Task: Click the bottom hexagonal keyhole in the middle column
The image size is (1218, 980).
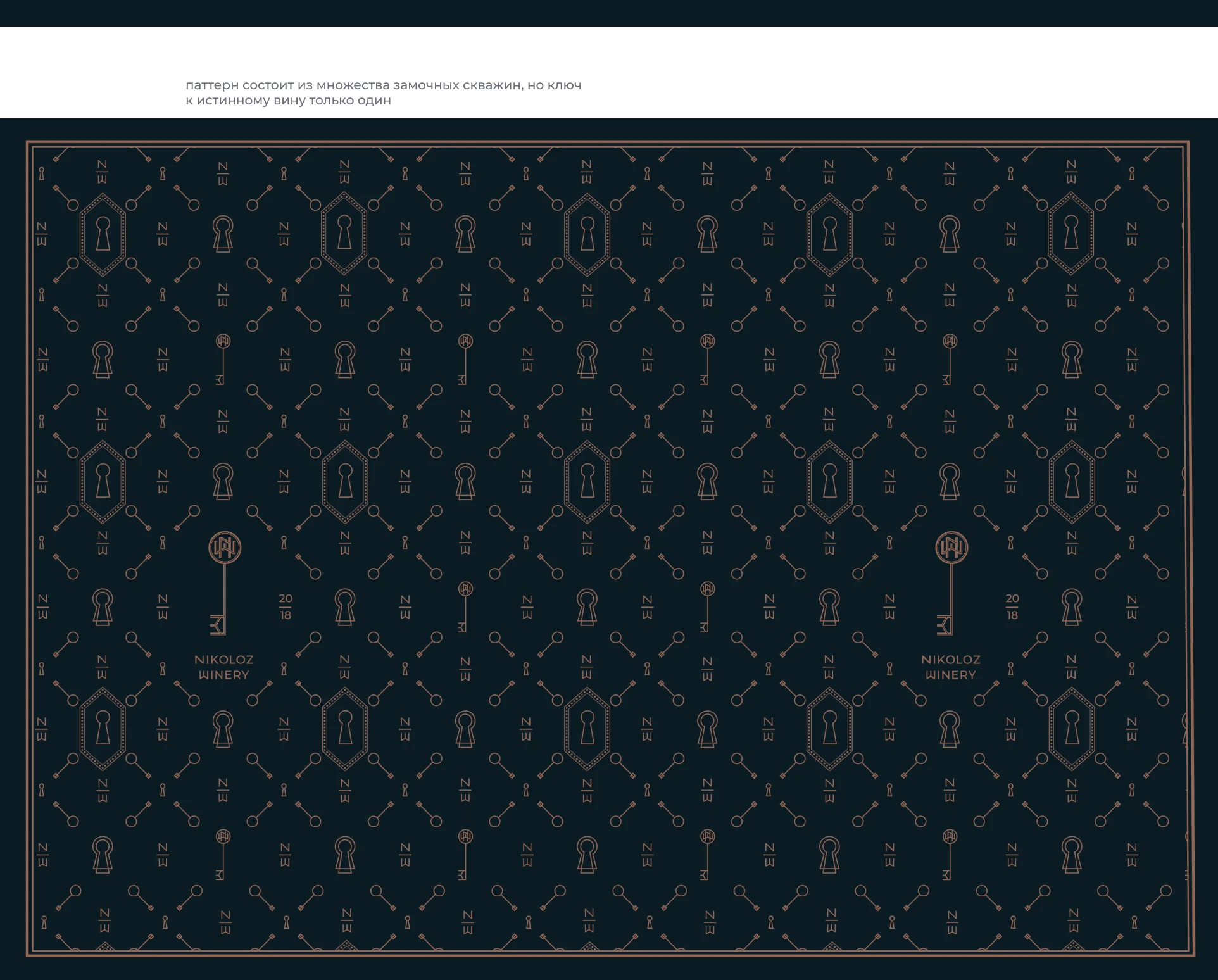Action: click(x=587, y=729)
